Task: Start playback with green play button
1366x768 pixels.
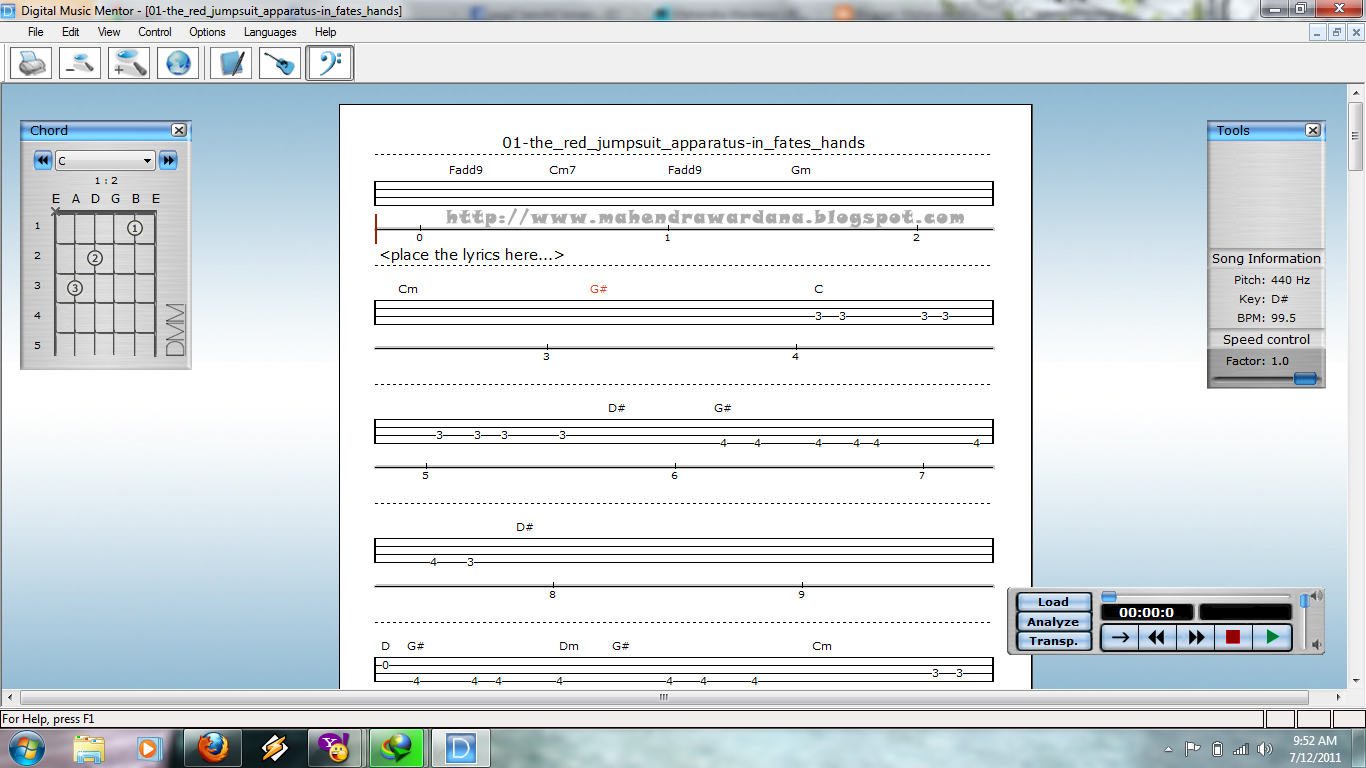Action: point(1272,637)
